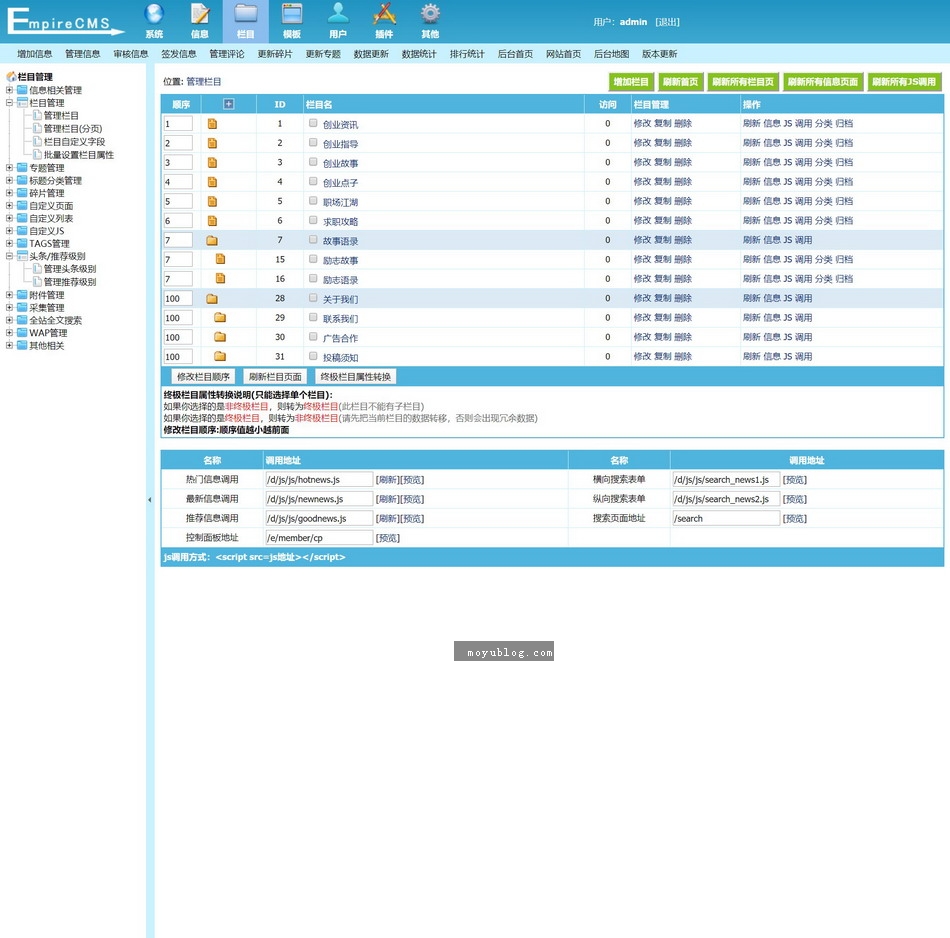Screen dimensions: 950x938
Task: Open the 后台地图 menu item
Action: click(x=611, y=54)
